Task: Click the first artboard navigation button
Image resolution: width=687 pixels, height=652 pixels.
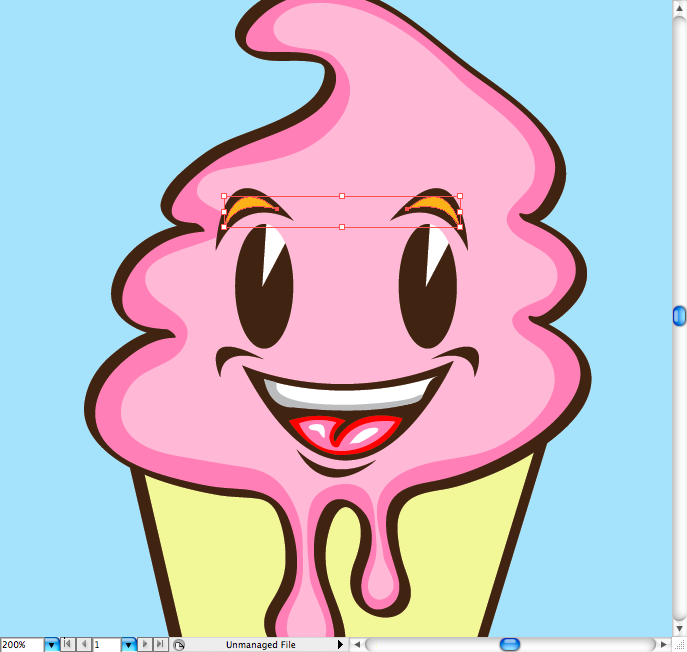Action: coord(68,645)
